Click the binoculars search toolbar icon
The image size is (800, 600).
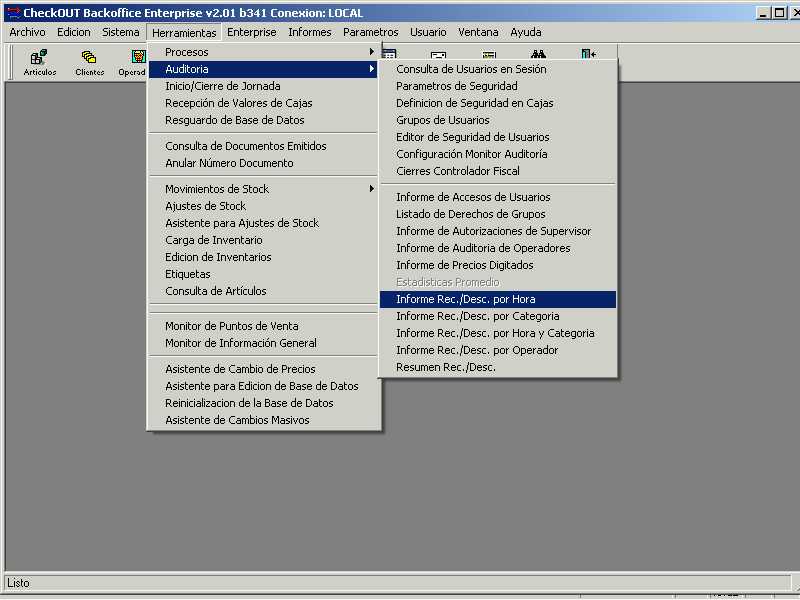point(538,54)
